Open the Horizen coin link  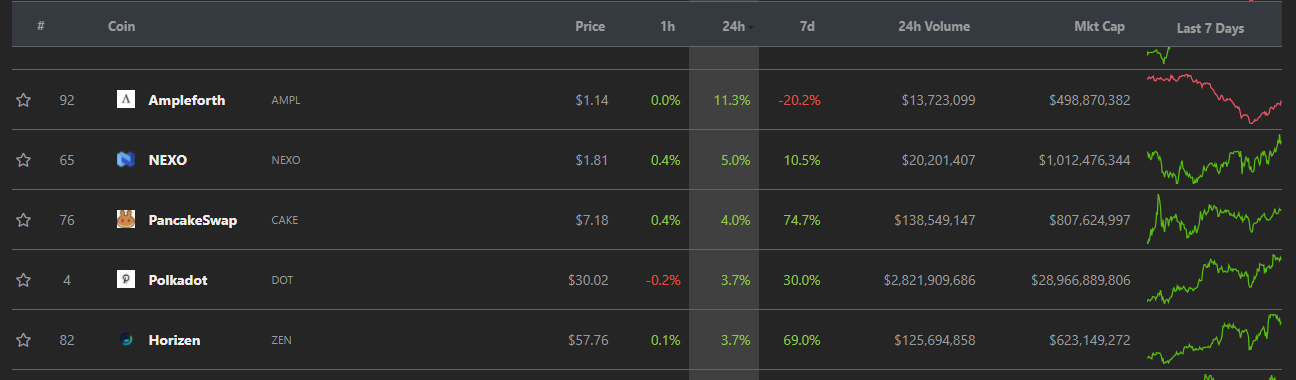(x=174, y=340)
